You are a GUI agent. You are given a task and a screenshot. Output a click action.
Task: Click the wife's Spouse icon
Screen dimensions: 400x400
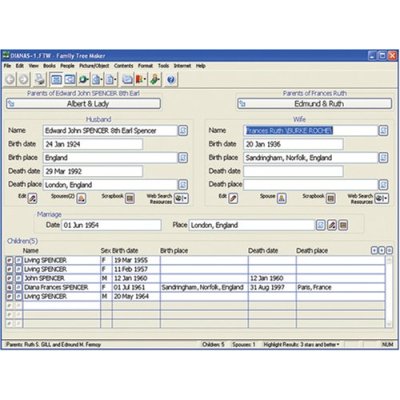tap(282, 198)
